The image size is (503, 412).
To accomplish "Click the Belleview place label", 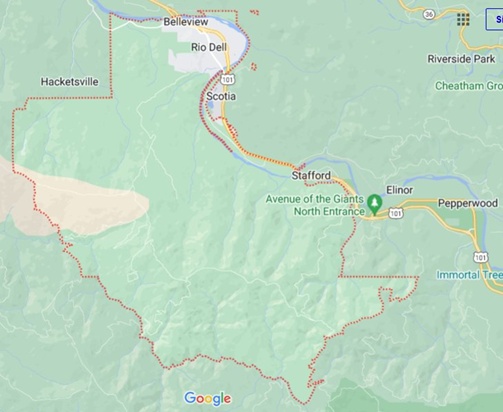I will (x=186, y=22).
